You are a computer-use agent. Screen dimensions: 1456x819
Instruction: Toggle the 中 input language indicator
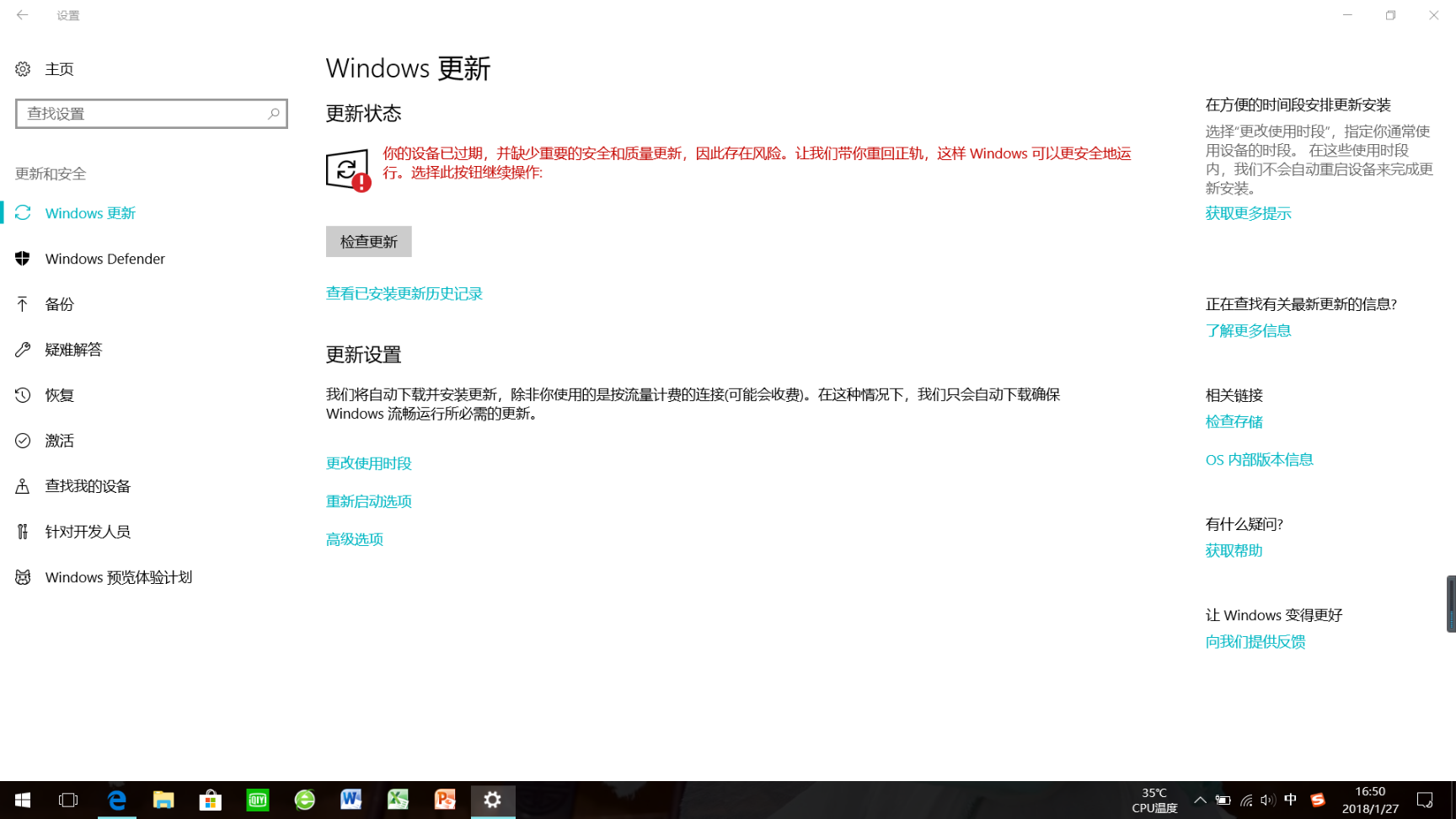1290,800
